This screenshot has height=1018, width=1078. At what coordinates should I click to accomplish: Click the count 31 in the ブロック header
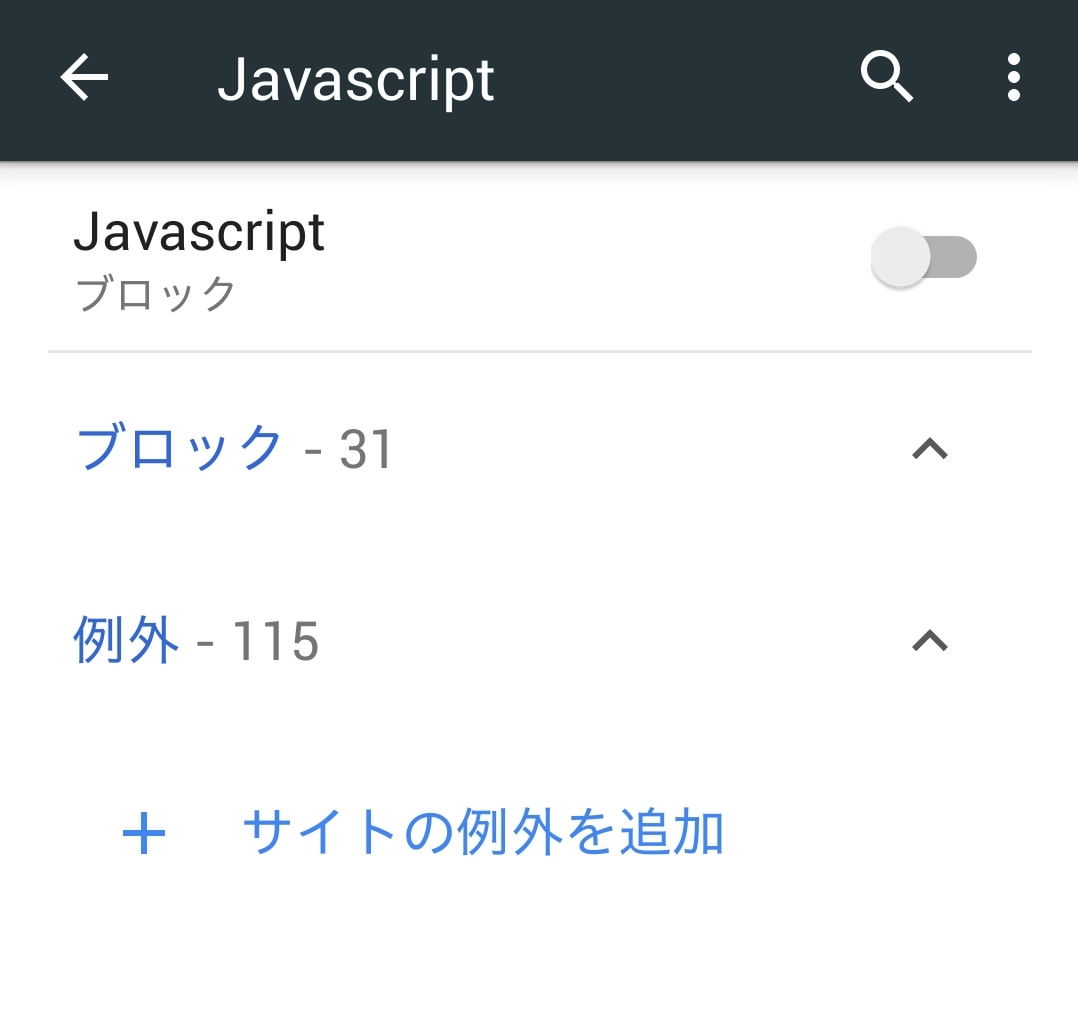click(367, 450)
